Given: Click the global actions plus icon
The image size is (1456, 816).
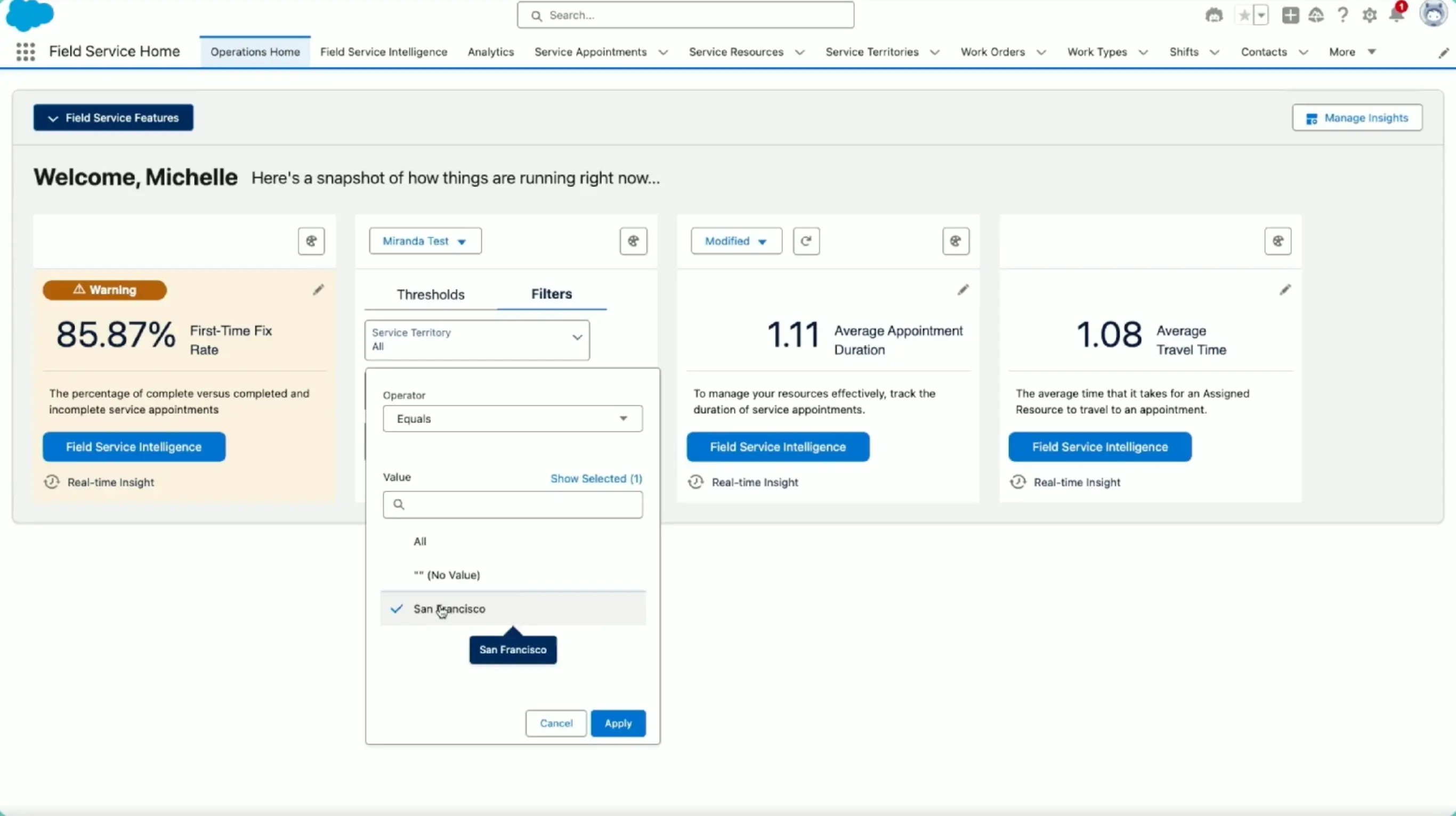Looking at the screenshot, I should coord(1290,15).
